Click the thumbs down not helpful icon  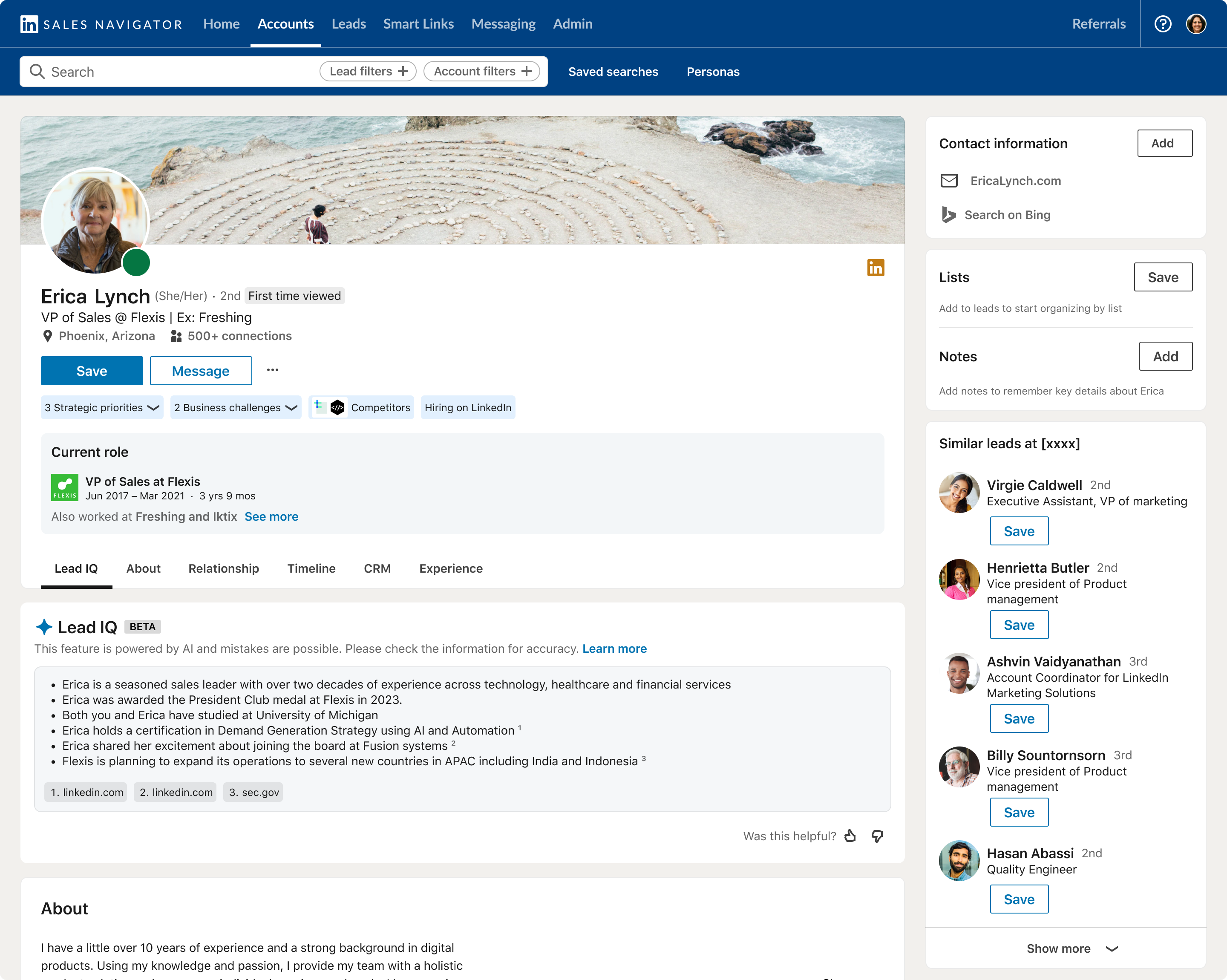877,836
